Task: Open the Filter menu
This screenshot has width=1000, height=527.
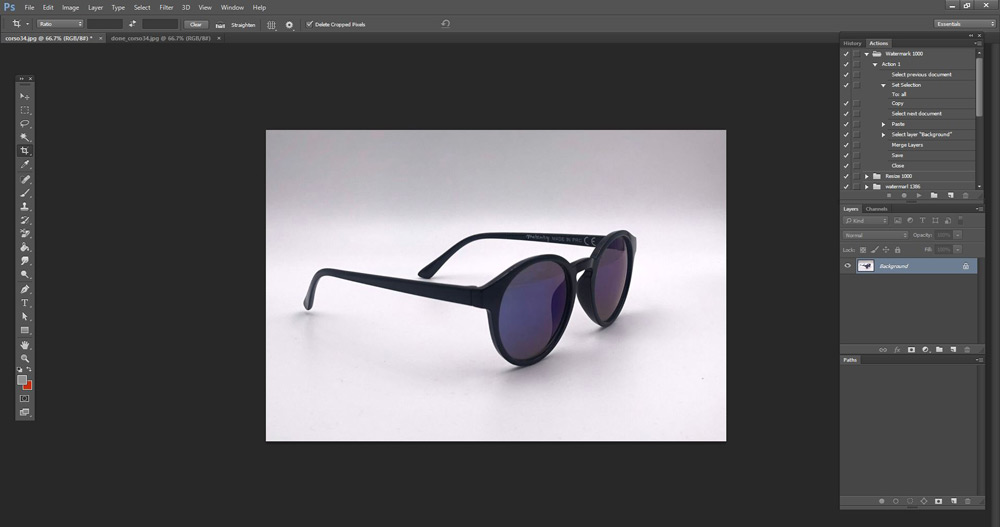Action: (166, 7)
